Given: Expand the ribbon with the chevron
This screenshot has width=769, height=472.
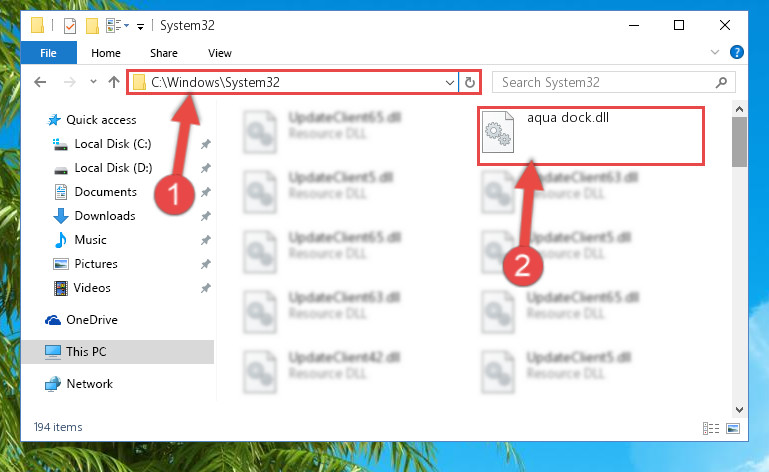Looking at the screenshot, I should click(x=715, y=52).
